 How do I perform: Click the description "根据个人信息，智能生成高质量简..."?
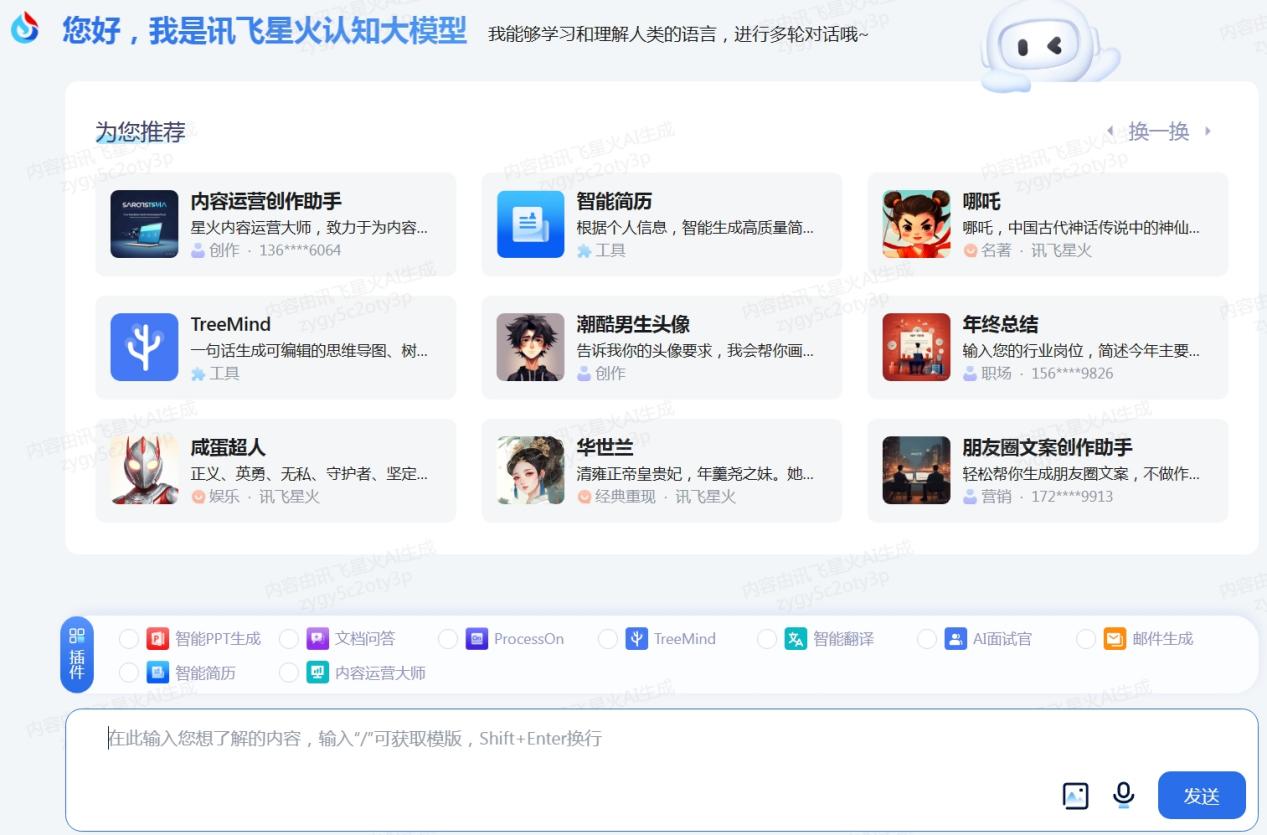tap(695, 227)
